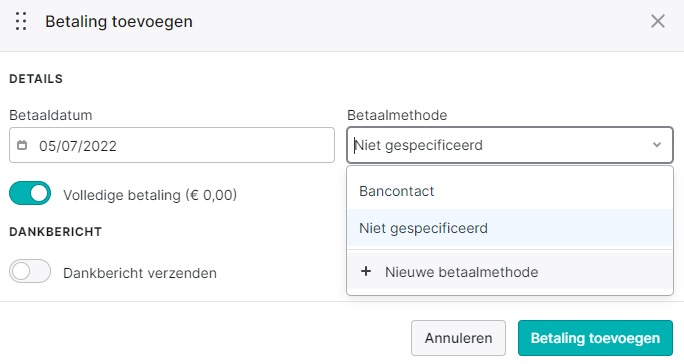The height and width of the screenshot is (364, 684).
Task: Open the calendar icon in Betaaldatum field
Action: [22, 145]
